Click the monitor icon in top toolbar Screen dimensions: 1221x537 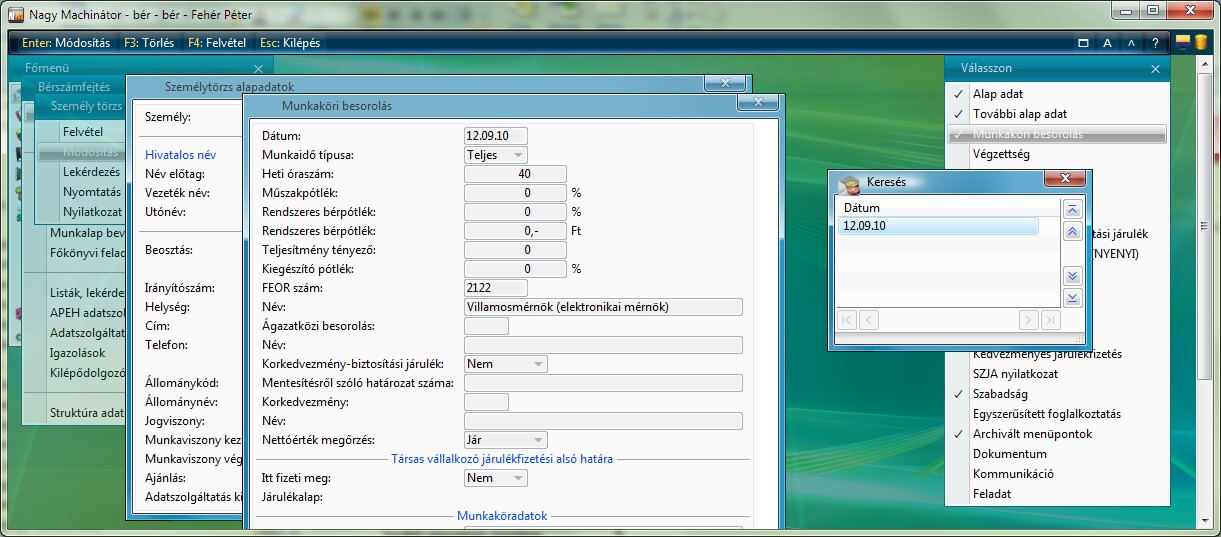(x=1183, y=43)
